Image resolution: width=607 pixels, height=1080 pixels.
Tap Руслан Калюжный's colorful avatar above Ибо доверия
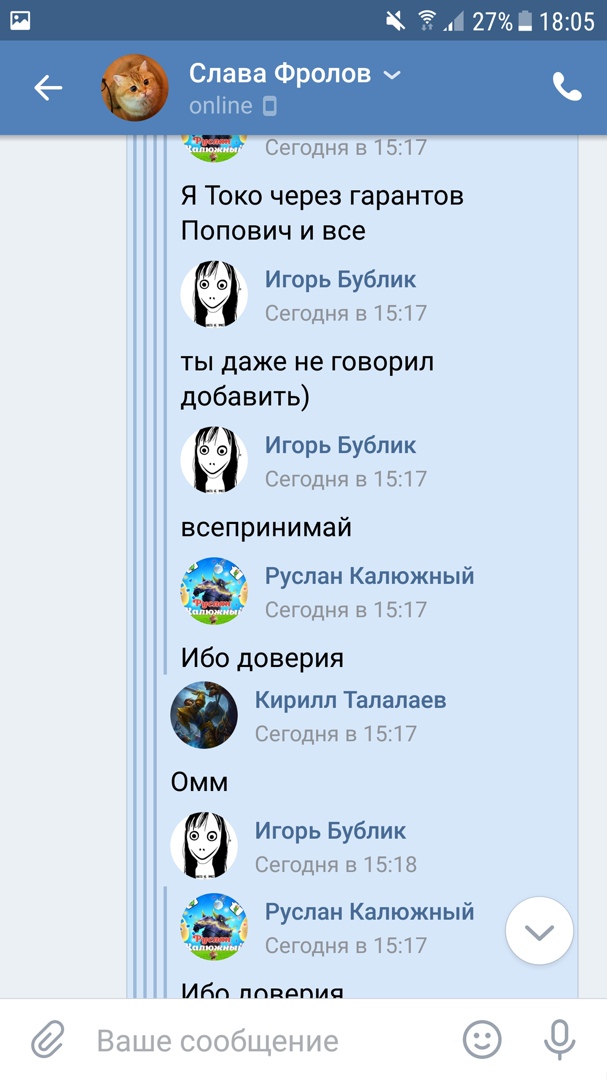coord(214,590)
